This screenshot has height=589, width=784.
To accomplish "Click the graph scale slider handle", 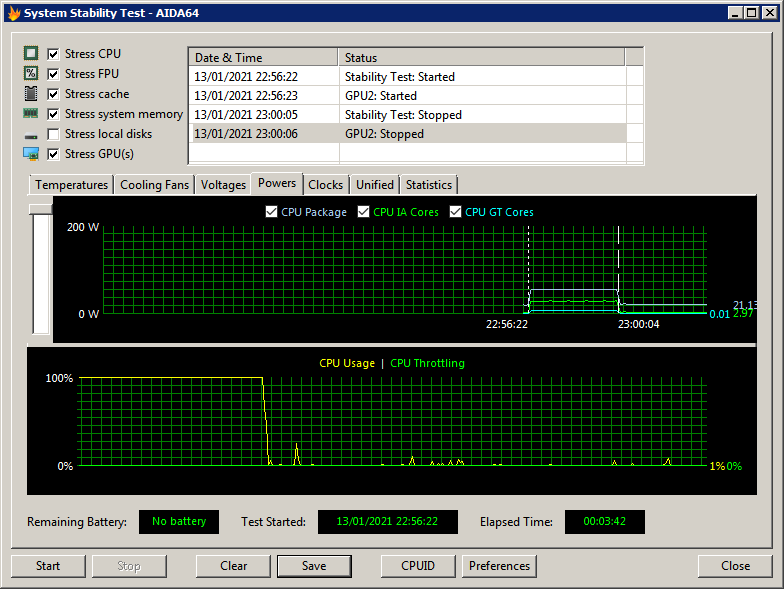I will click(40, 209).
